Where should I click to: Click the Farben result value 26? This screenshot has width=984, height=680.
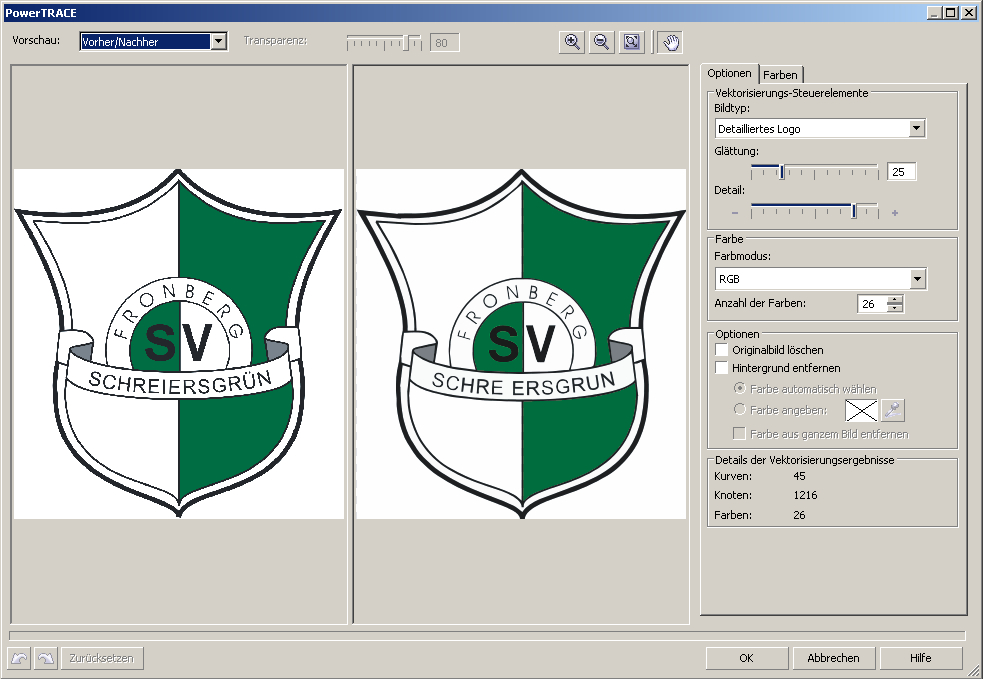(x=800, y=515)
